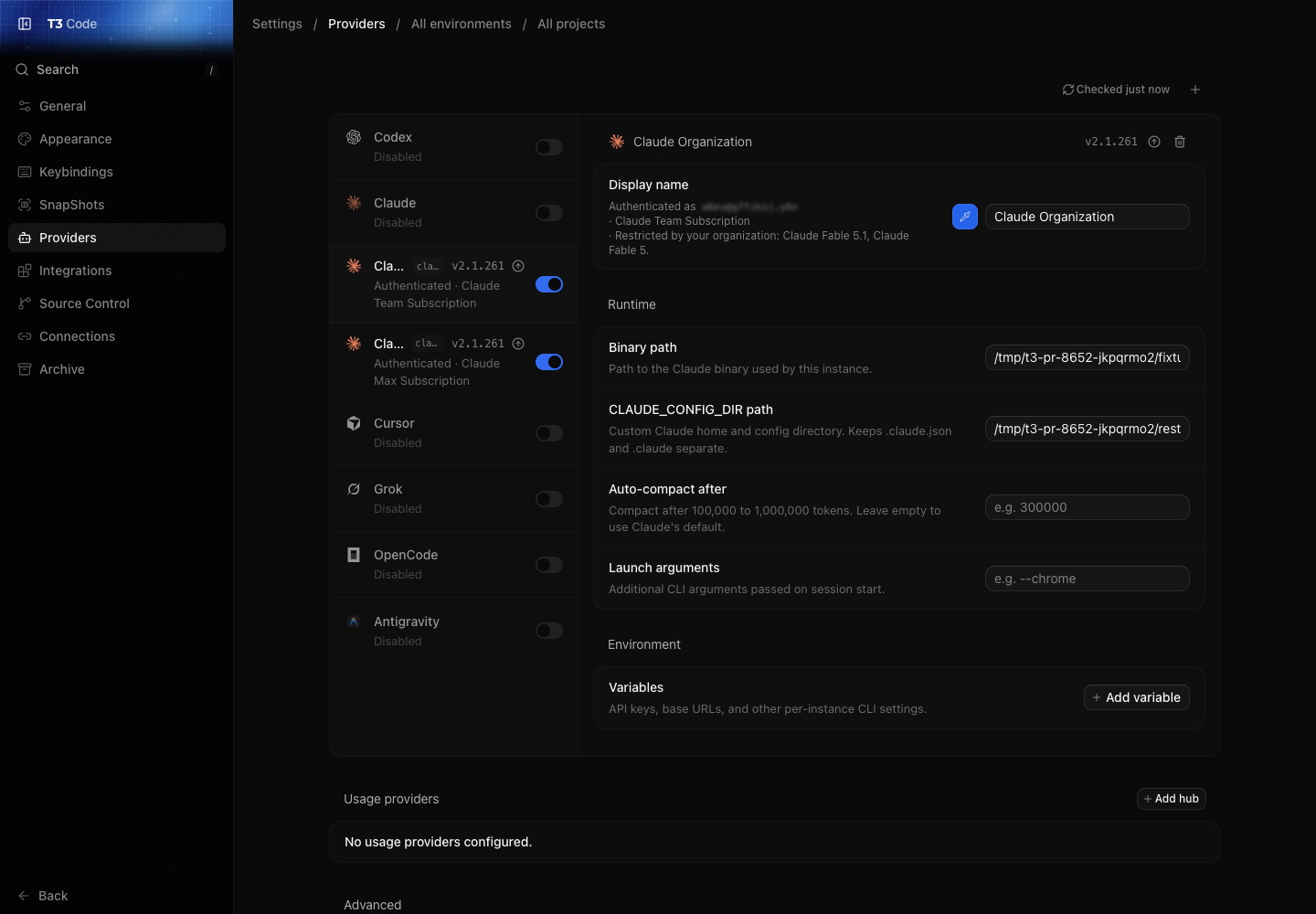
Task: Add a provider with the plus icon
Action: (1195, 90)
